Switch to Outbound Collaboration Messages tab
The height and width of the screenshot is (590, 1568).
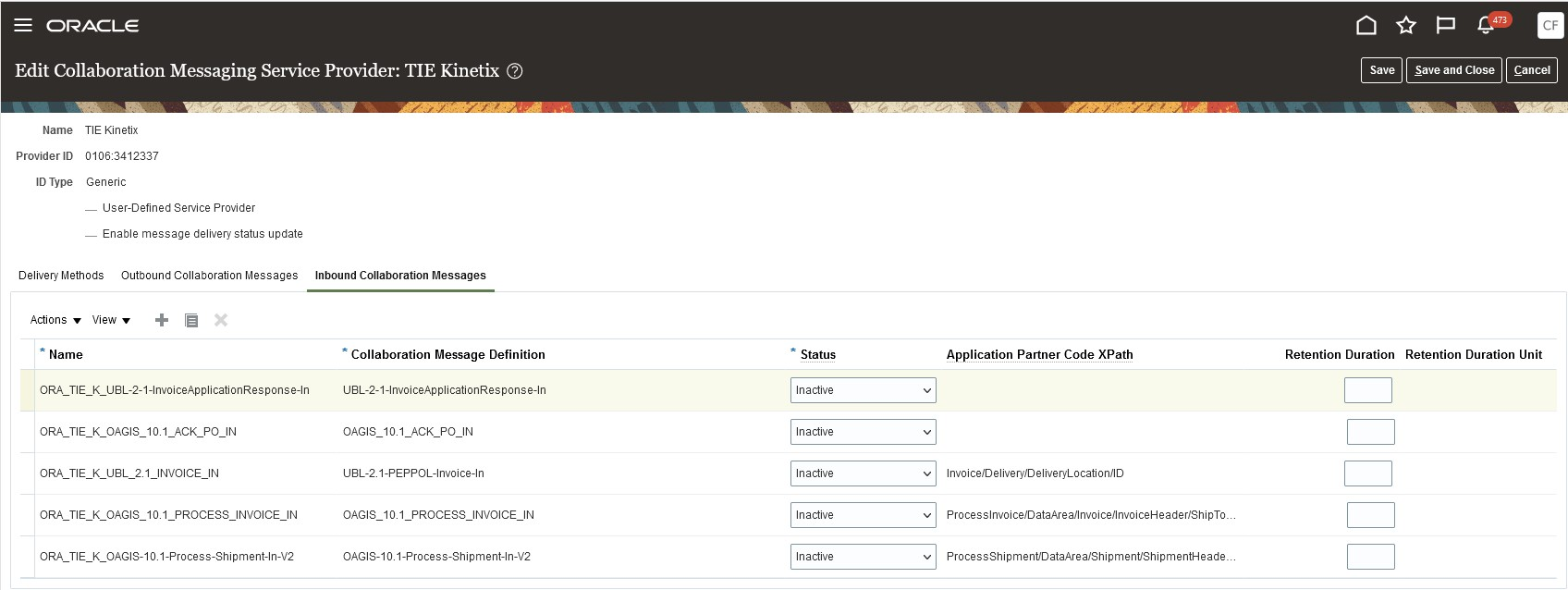coord(209,276)
